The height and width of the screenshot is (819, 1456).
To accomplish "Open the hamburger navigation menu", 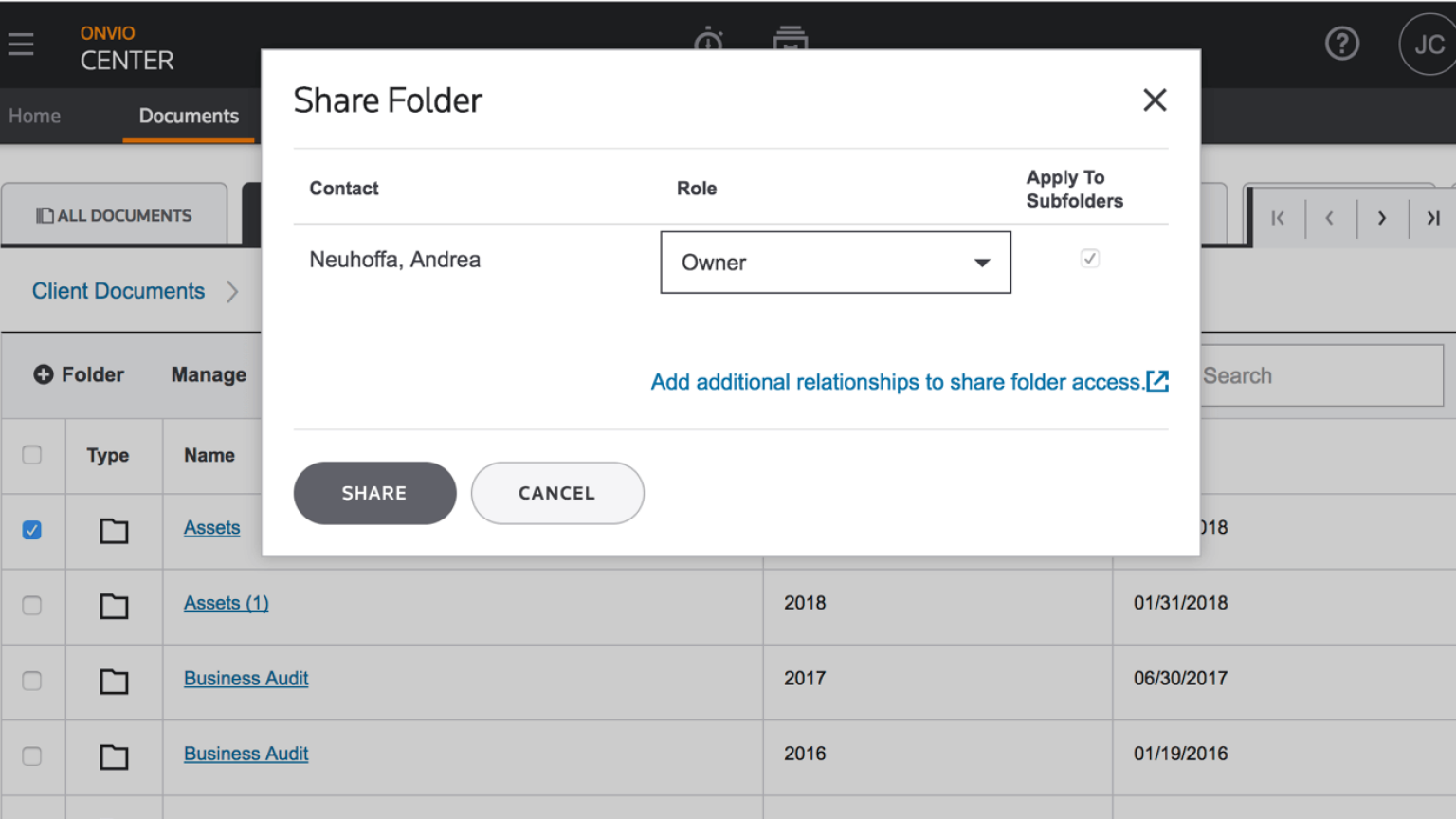I will tap(21, 44).
